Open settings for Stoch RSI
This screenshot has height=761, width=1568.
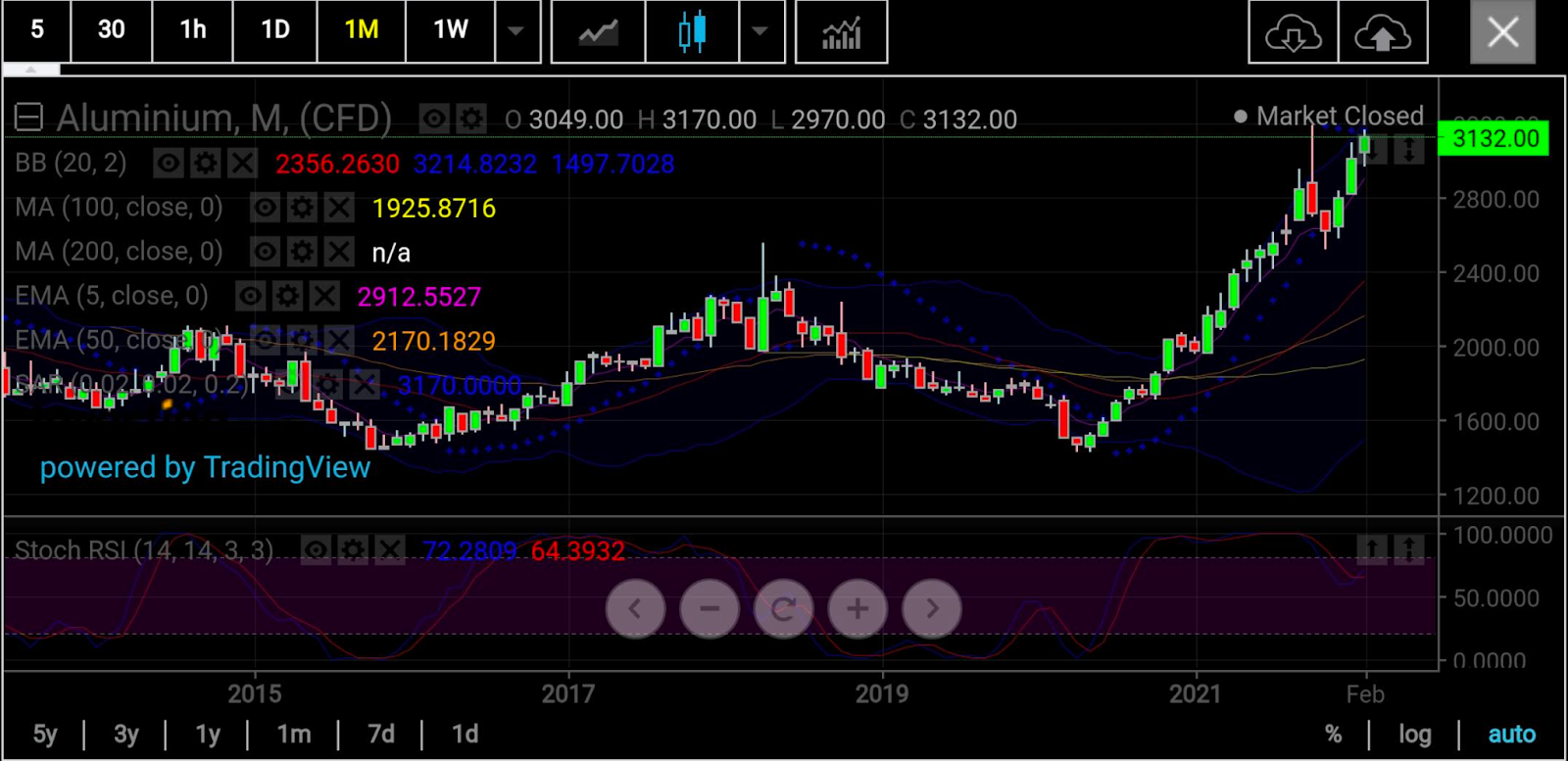(353, 550)
